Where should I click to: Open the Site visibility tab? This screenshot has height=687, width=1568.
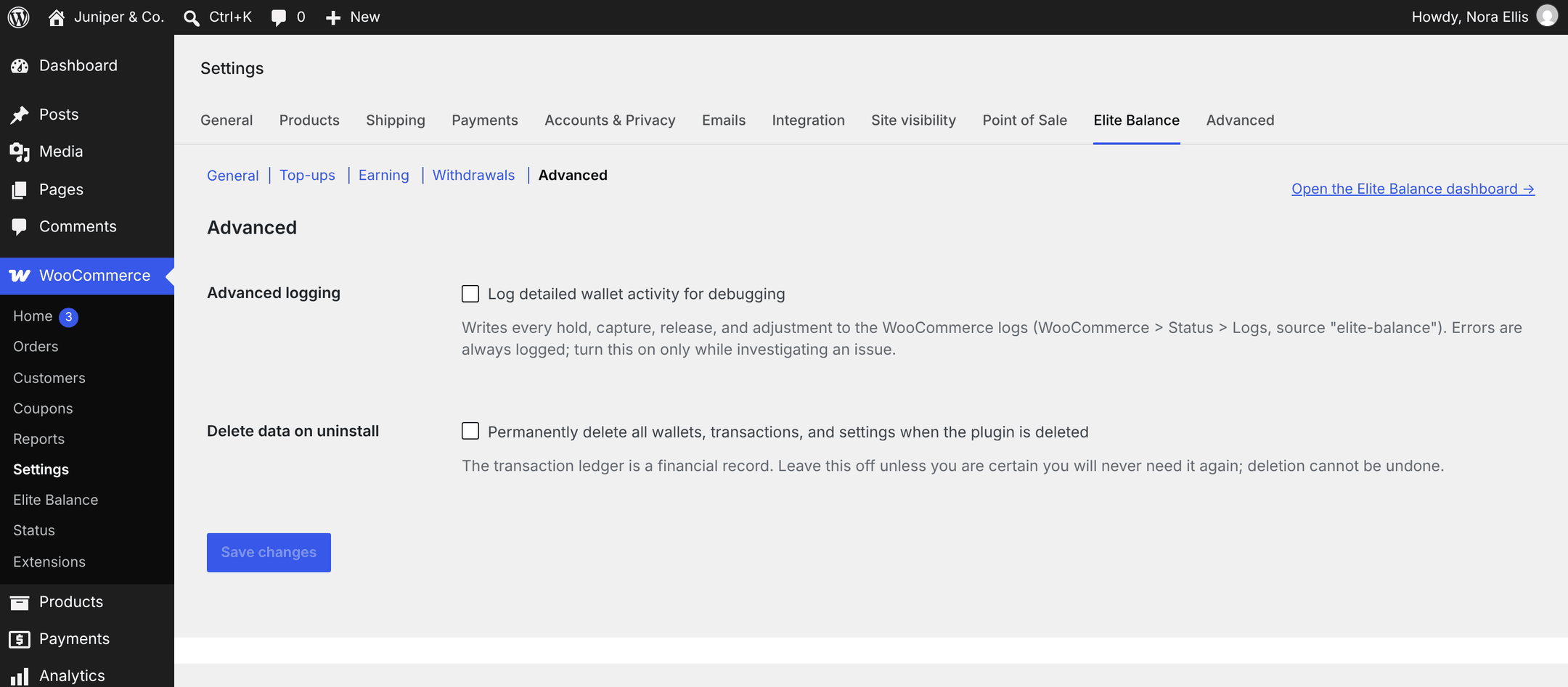(x=914, y=120)
